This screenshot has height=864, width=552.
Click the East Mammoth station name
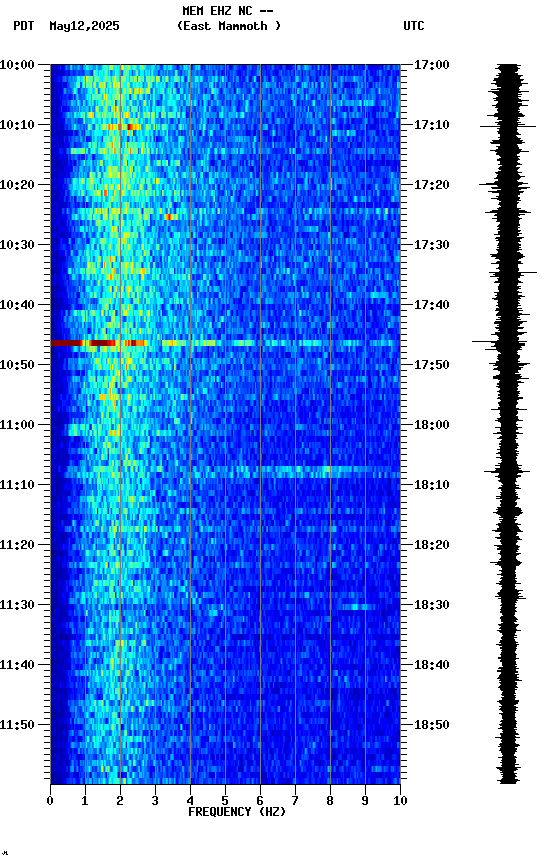(x=229, y=26)
